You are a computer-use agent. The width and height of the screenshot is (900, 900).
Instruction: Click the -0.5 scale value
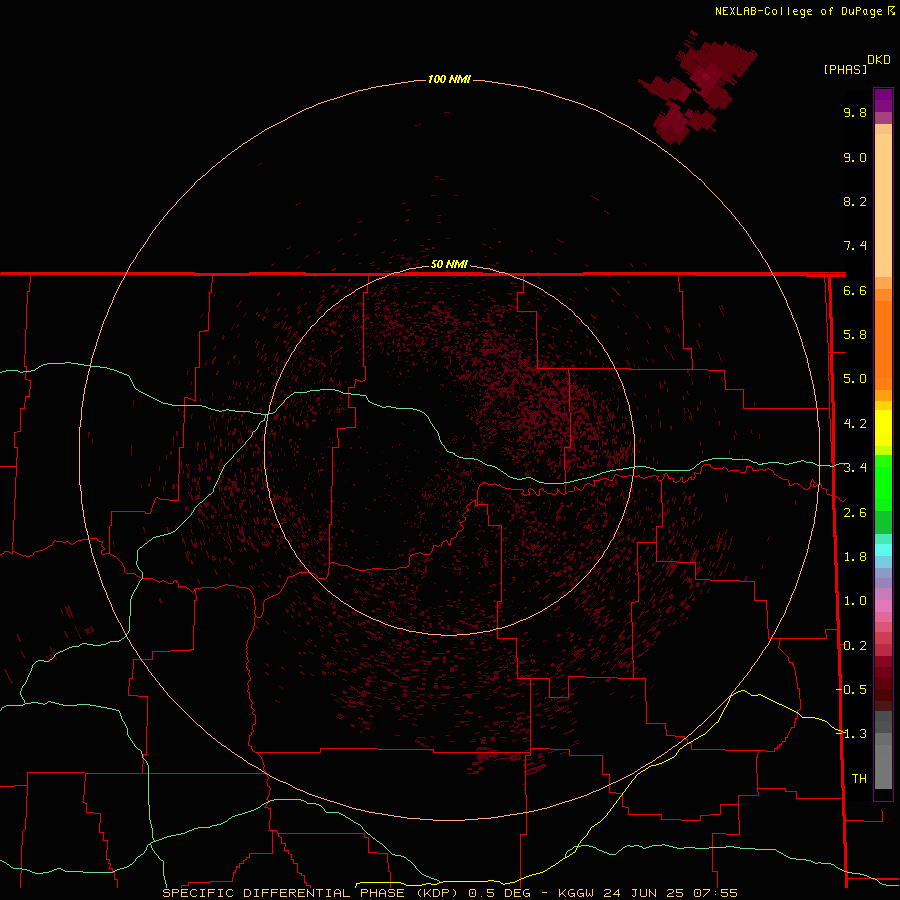851,689
